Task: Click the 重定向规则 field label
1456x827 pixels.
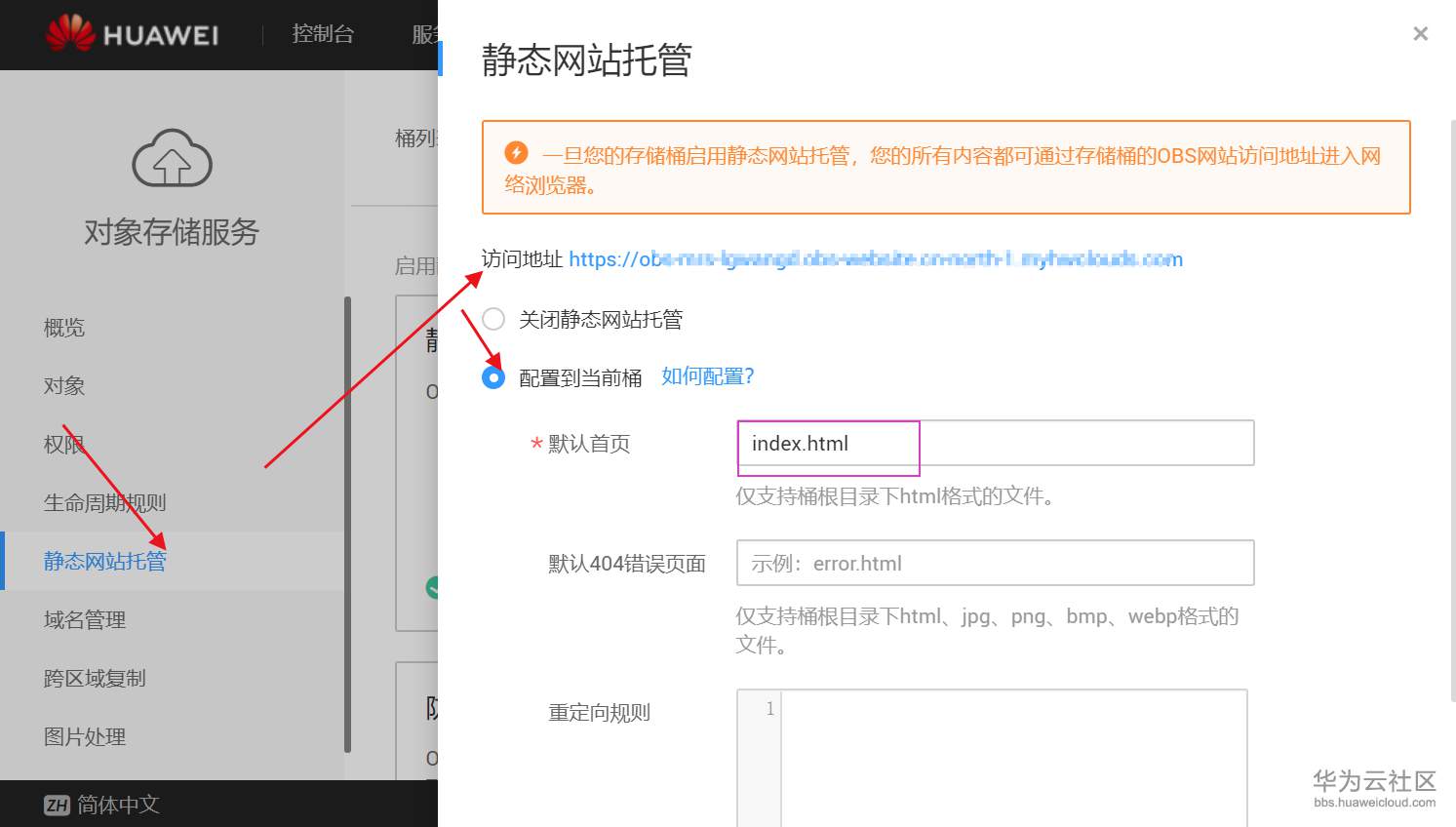Action: pyautogui.click(x=599, y=713)
